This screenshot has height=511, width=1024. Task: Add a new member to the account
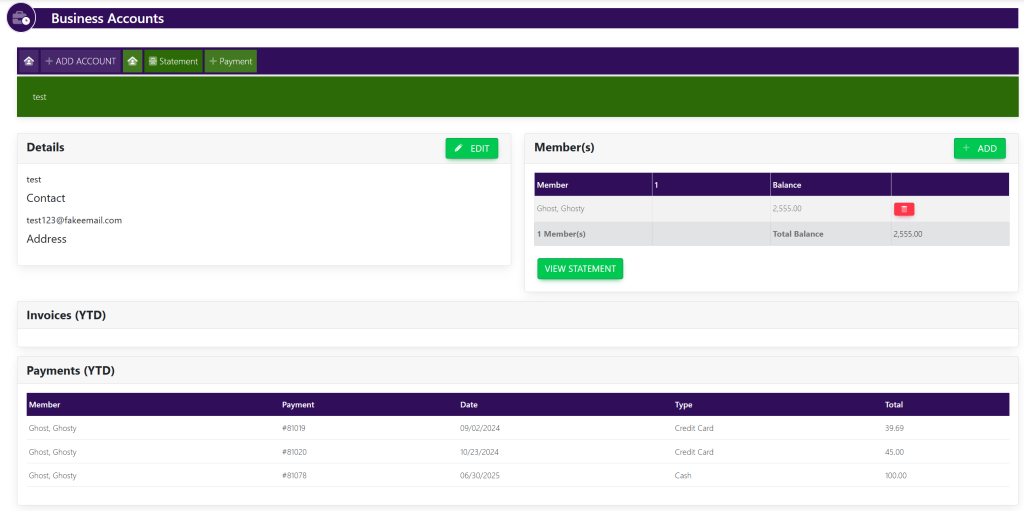[x=979, y=148]
